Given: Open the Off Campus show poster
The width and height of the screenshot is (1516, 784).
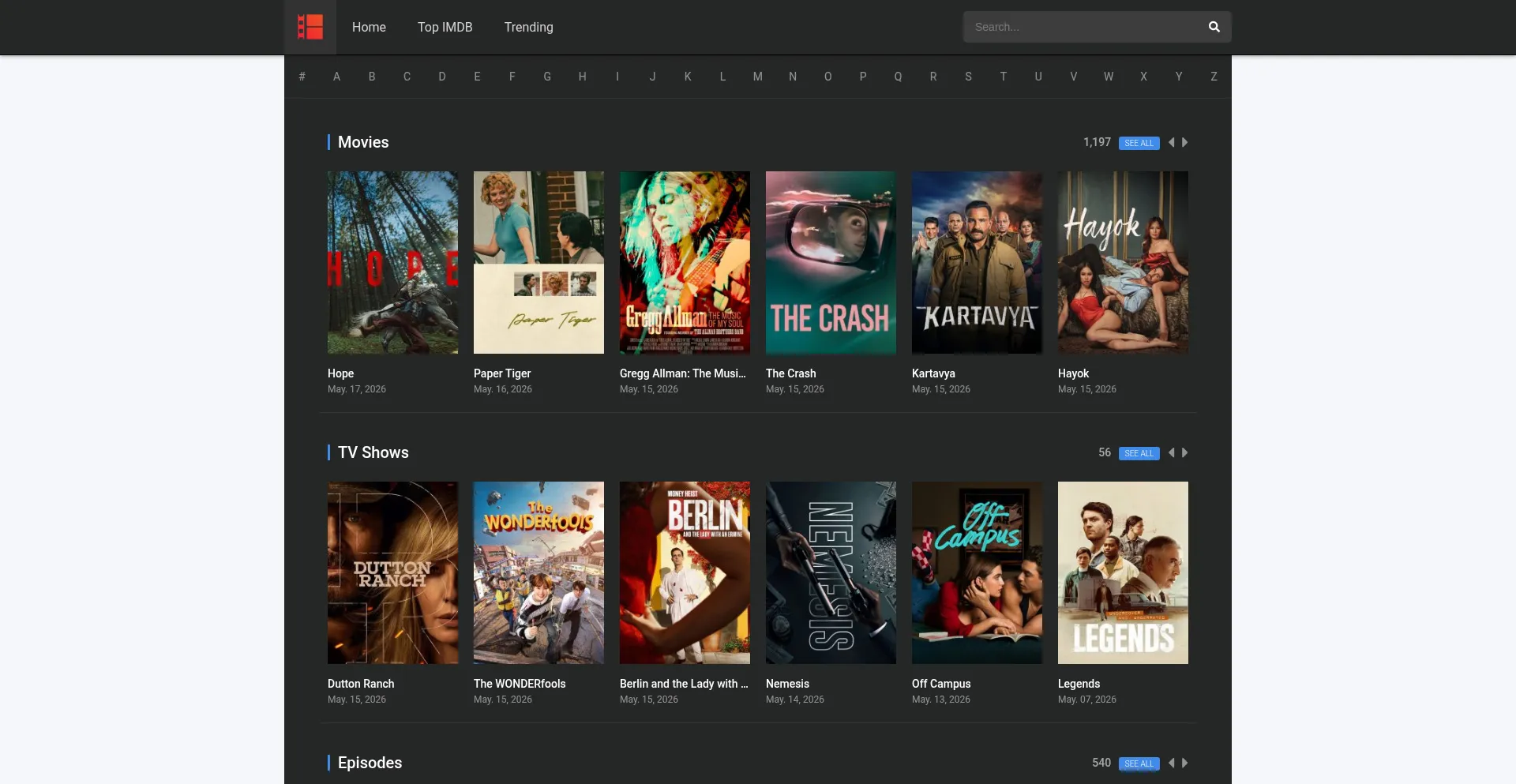Looking at the screenshot, I should 977,572.
